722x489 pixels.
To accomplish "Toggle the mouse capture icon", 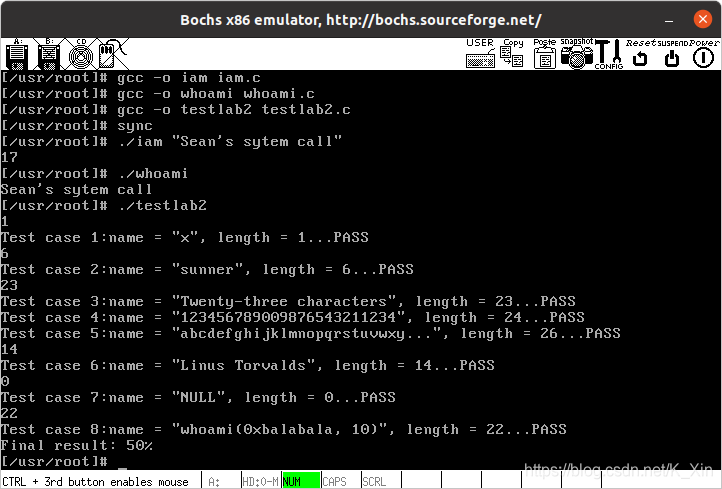I will [112, 54].
